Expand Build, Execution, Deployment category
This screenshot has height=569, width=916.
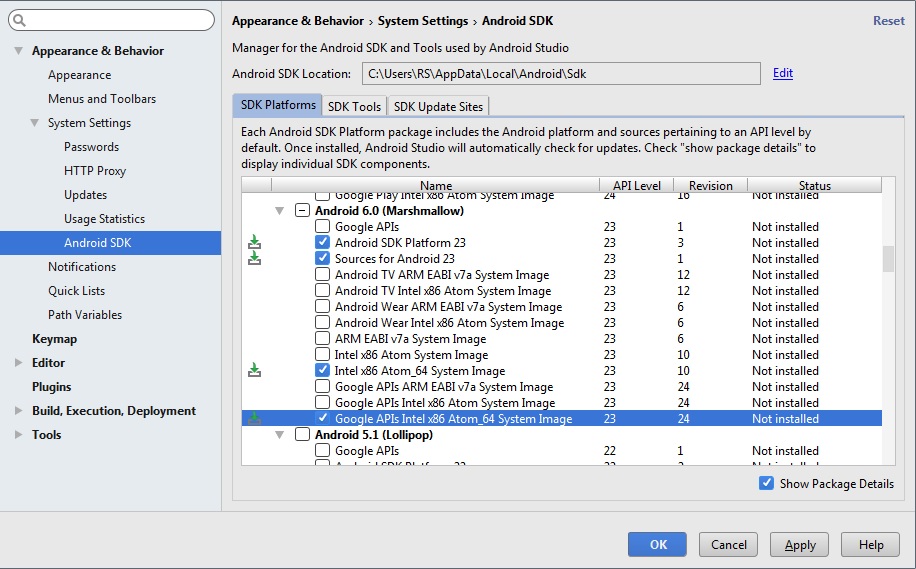click(19, 411)
